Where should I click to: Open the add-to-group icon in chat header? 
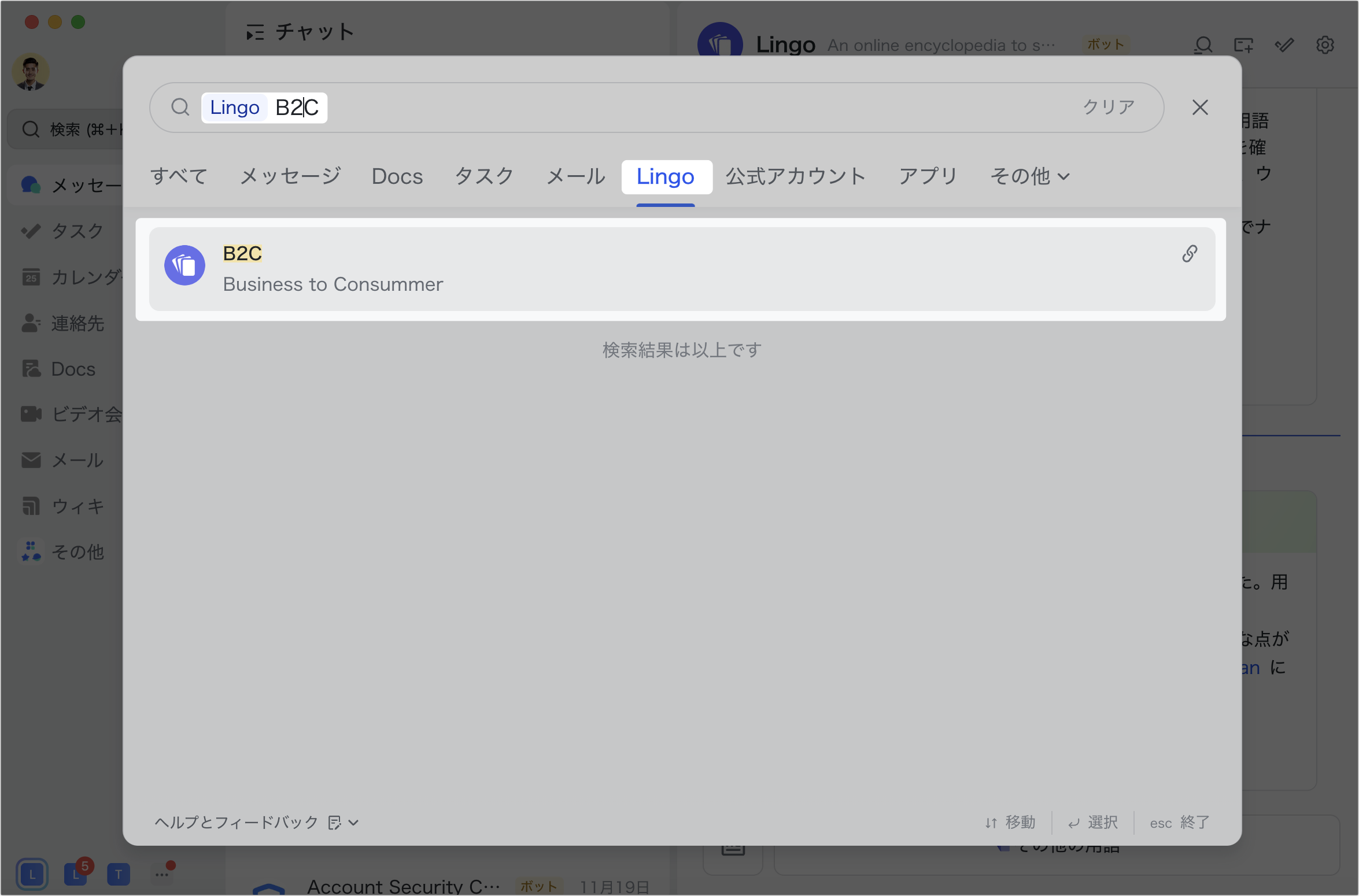[x=1243, y=45]
